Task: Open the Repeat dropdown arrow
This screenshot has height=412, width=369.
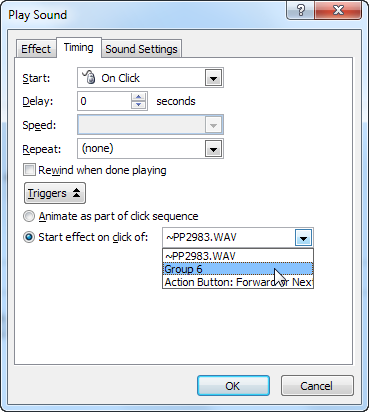Action: click(213, 149)
